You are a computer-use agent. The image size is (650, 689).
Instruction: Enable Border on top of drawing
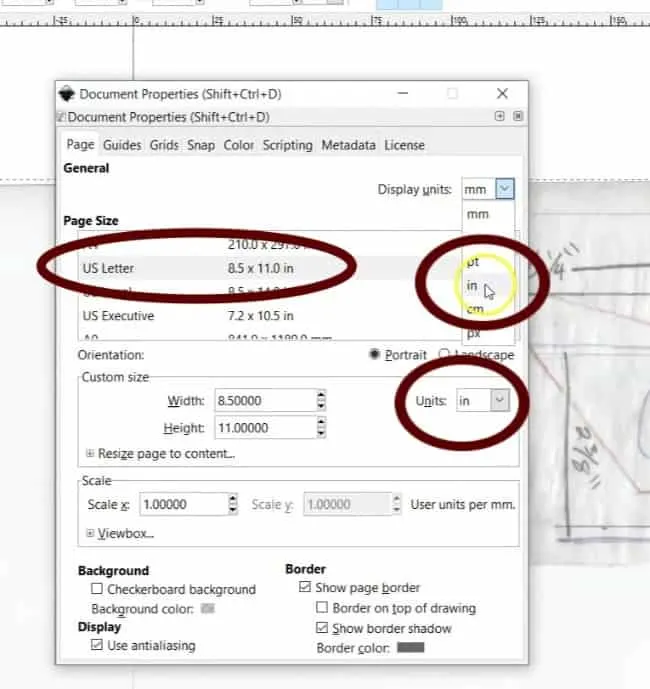click(x=322, y=607)
